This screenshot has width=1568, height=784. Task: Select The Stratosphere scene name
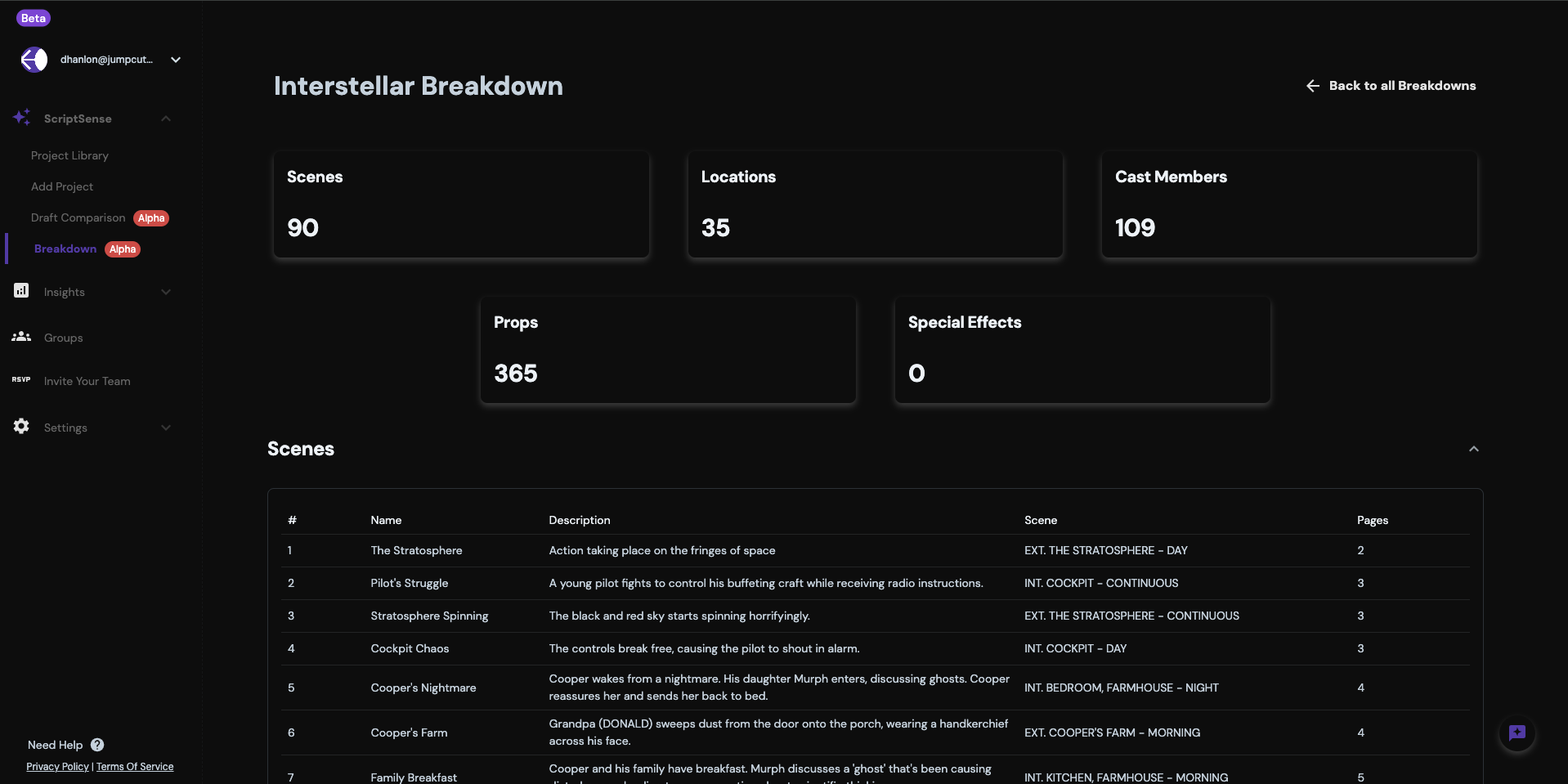click(416, 550)
